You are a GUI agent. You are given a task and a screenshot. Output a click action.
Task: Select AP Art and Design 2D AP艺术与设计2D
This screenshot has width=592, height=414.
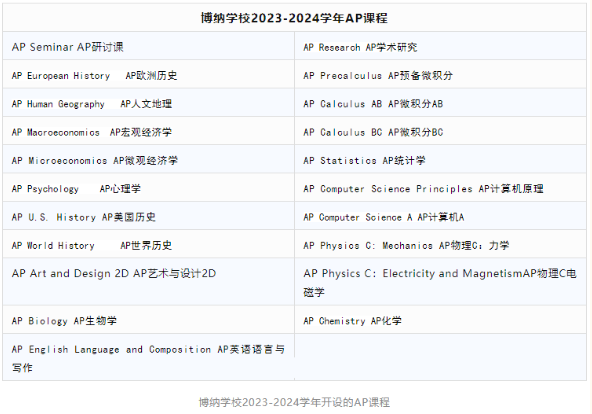(x=148, y=282)
